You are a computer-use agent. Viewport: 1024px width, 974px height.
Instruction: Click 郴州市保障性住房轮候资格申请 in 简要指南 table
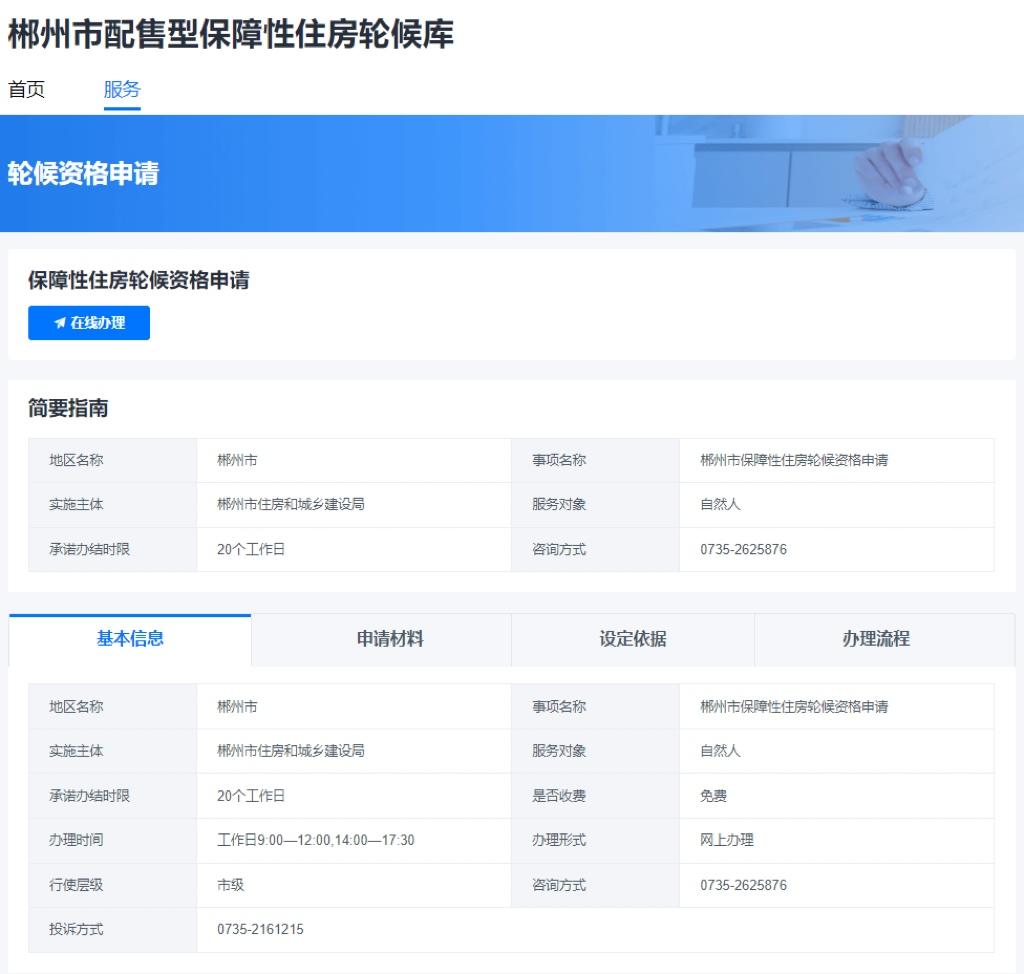point(794,461)
